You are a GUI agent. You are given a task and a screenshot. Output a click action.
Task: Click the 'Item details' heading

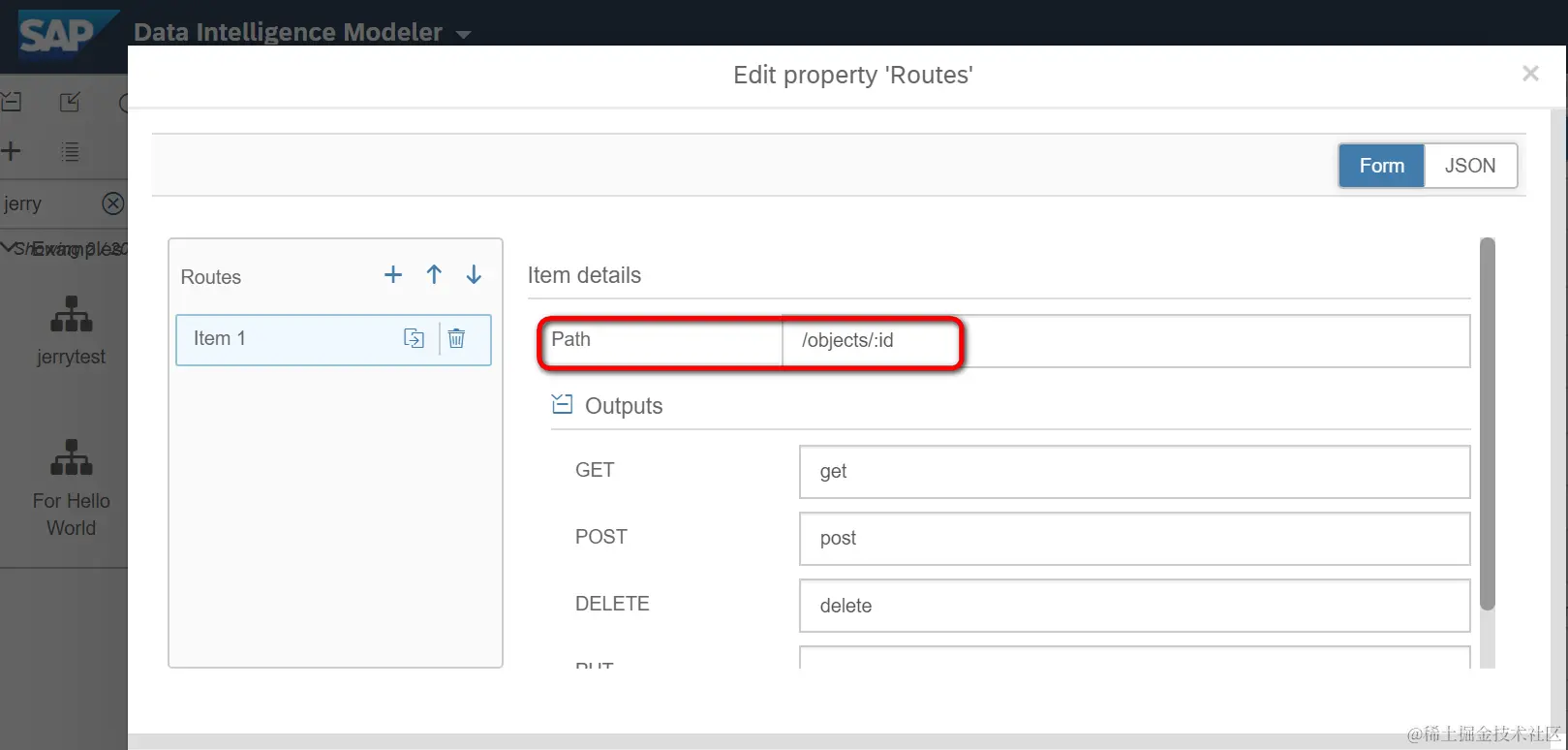(584, 275)
